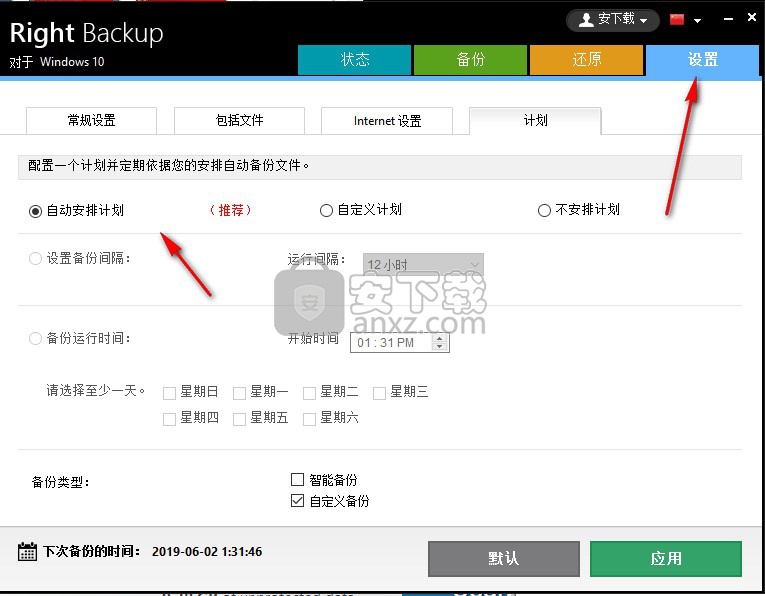Open the 安下载 user account dropdown
This screenshot has height=596, width=765.
(613, 20)
